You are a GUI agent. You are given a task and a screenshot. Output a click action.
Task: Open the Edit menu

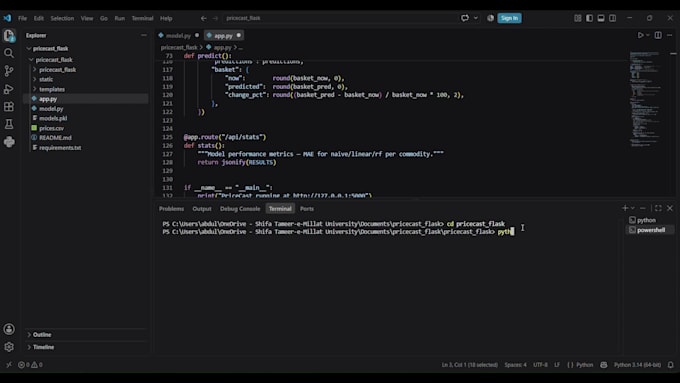pos(39,18)
